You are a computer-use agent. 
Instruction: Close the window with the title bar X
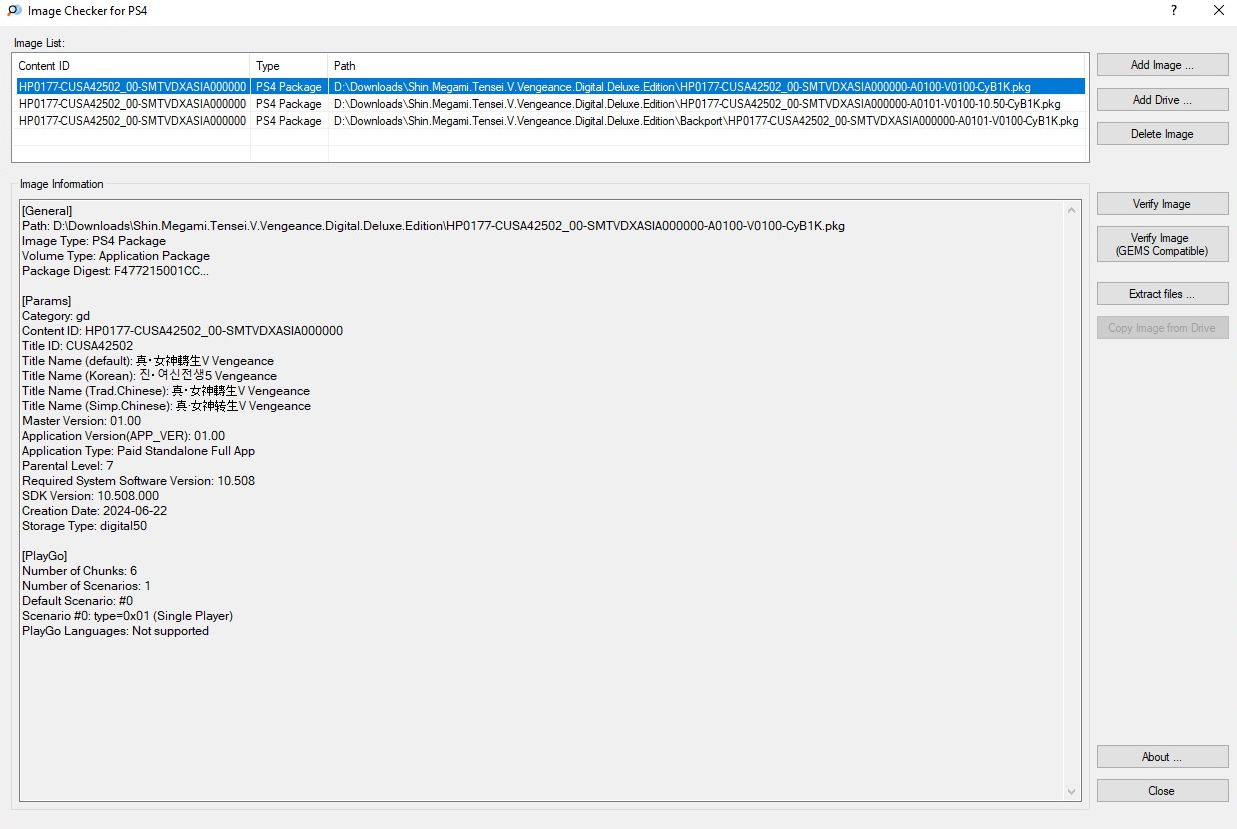[1217, 11]
